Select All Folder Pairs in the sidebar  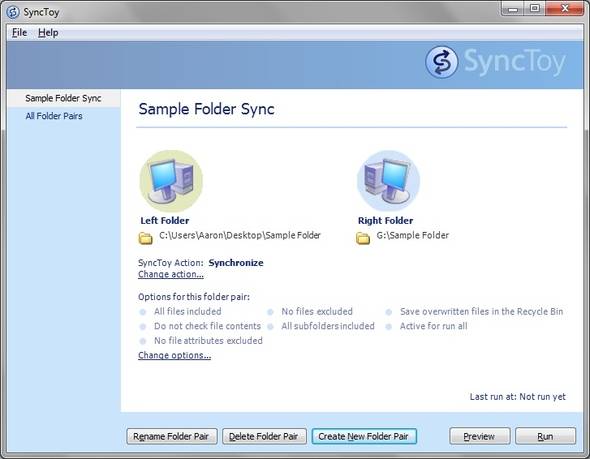pos(54,116)
